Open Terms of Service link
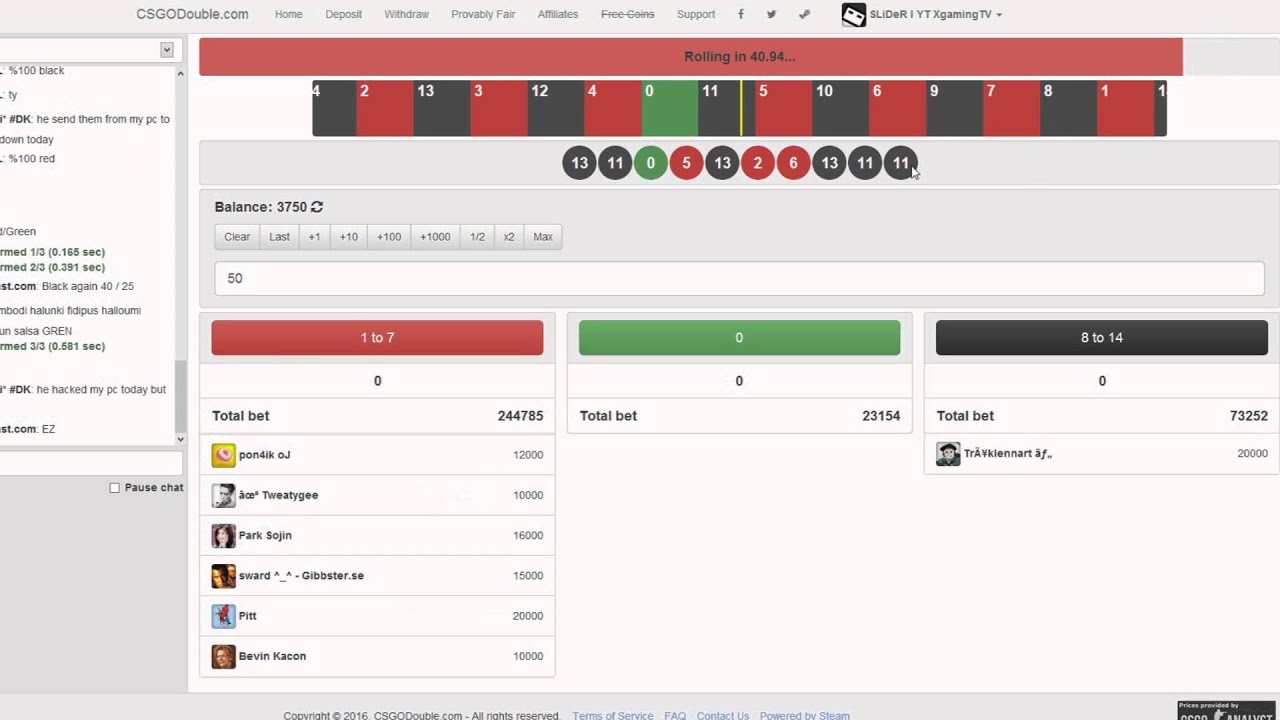 pyautogui.click(x=613, y=714)
